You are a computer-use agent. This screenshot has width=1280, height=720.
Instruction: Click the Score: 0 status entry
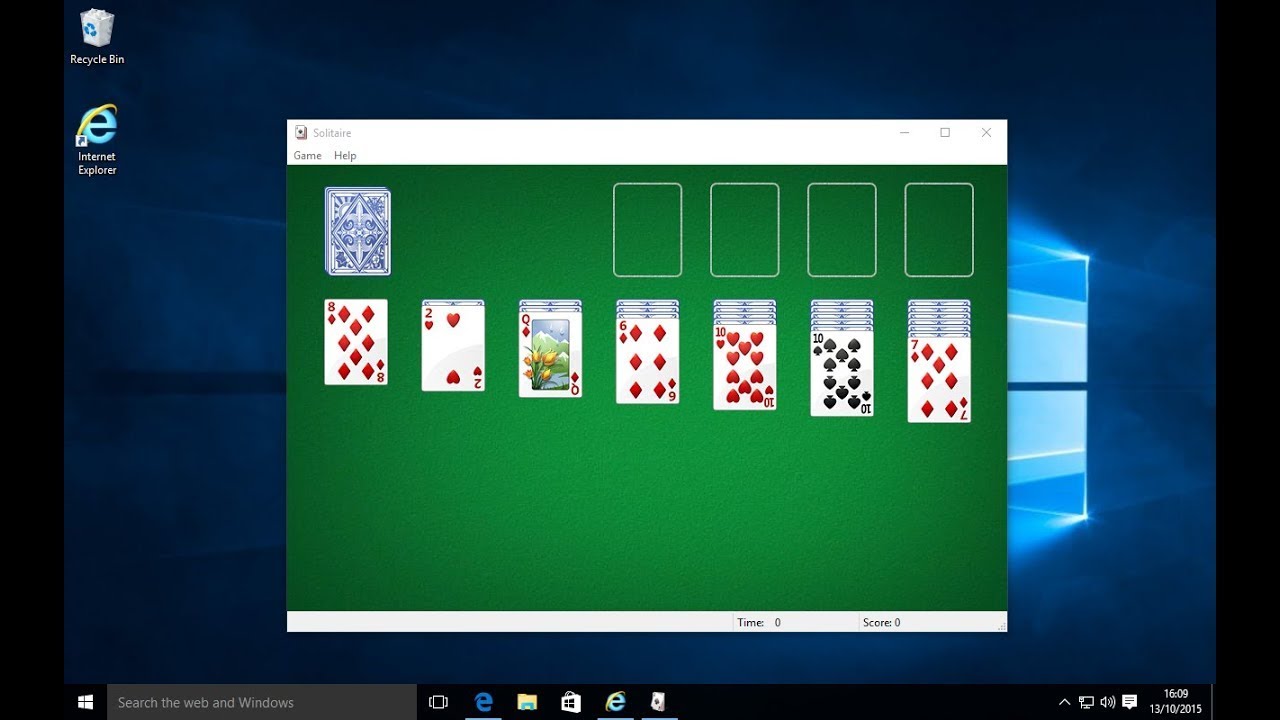click(881, 622)
